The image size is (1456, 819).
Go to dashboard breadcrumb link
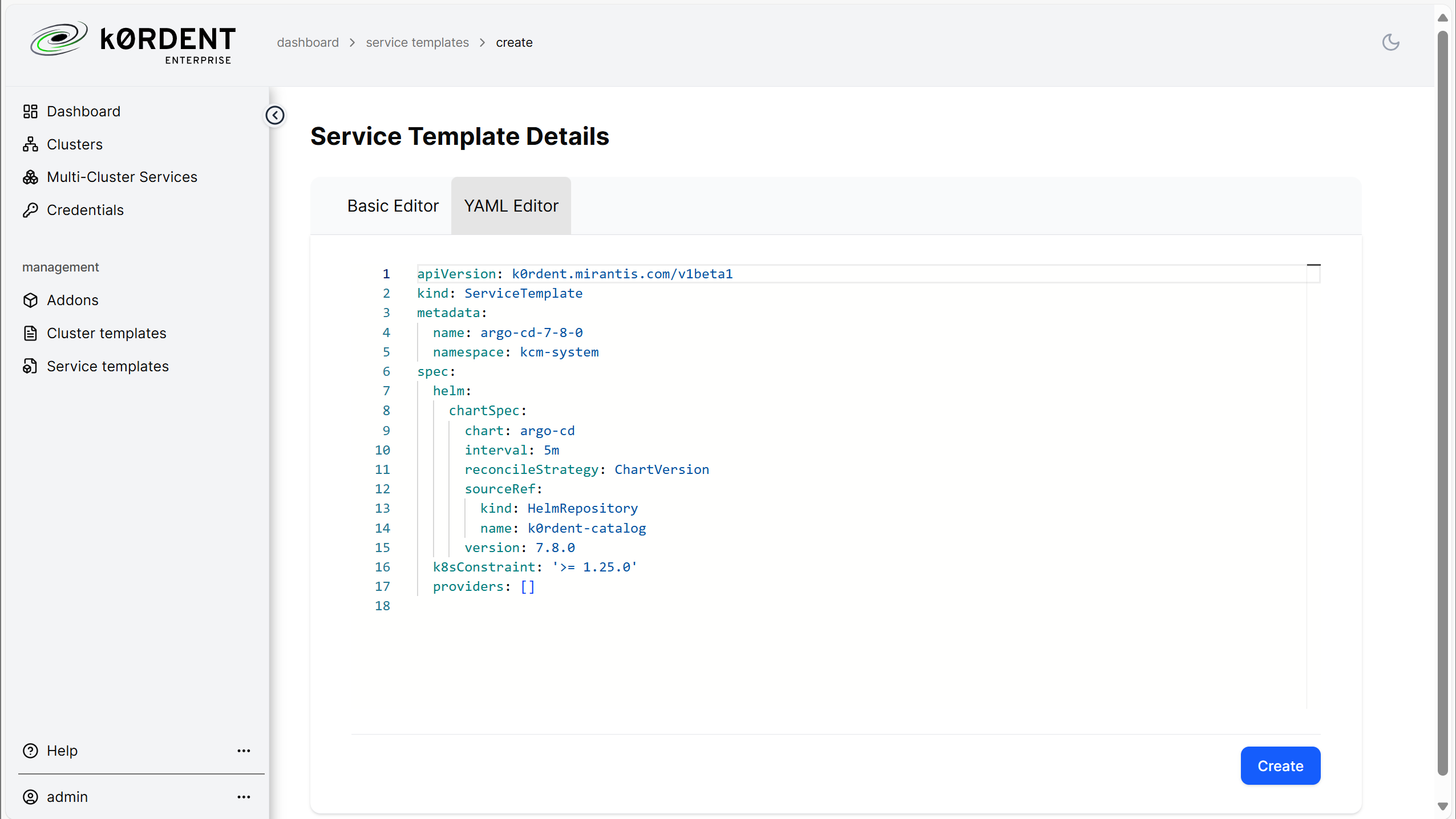click(x=308, y=42)
